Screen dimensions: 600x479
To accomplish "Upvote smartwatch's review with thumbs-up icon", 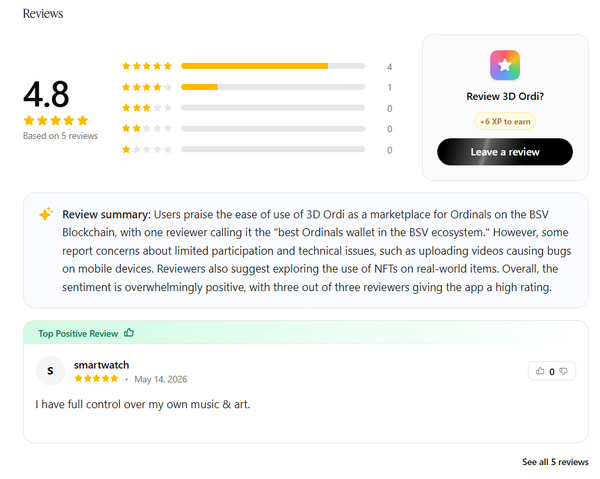I will point(540,371).
